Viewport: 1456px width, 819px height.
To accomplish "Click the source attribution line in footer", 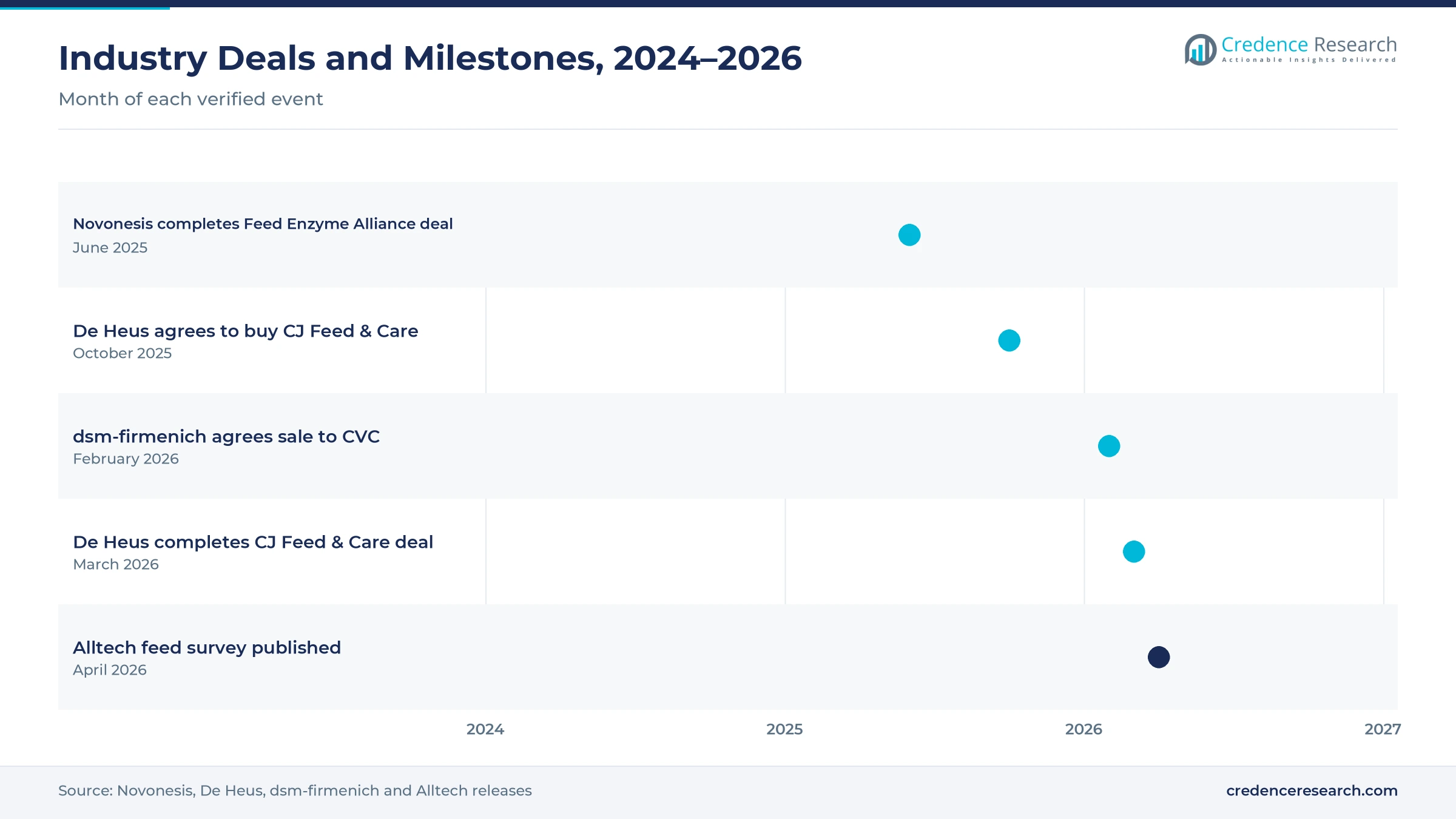I will point(295,790).
